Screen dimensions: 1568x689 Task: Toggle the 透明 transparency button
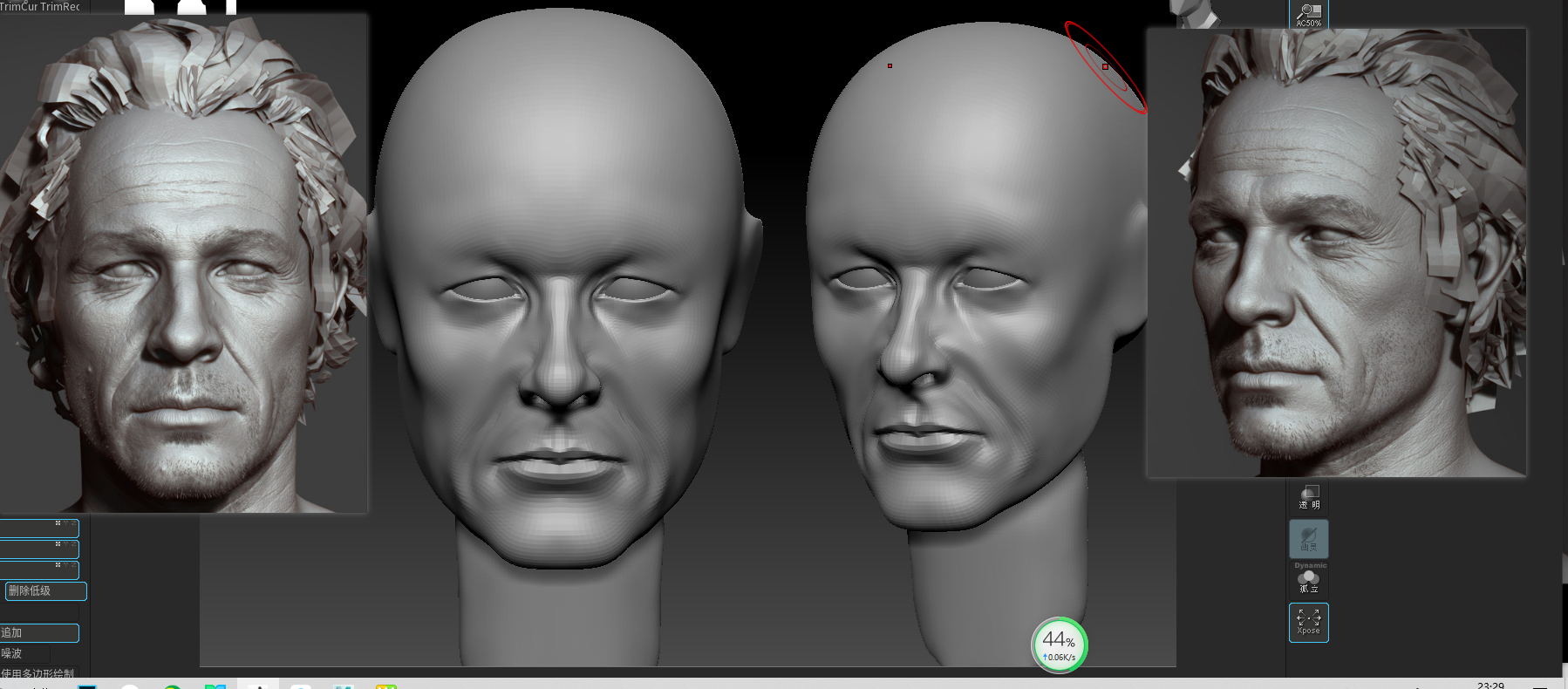[1309, 497]
